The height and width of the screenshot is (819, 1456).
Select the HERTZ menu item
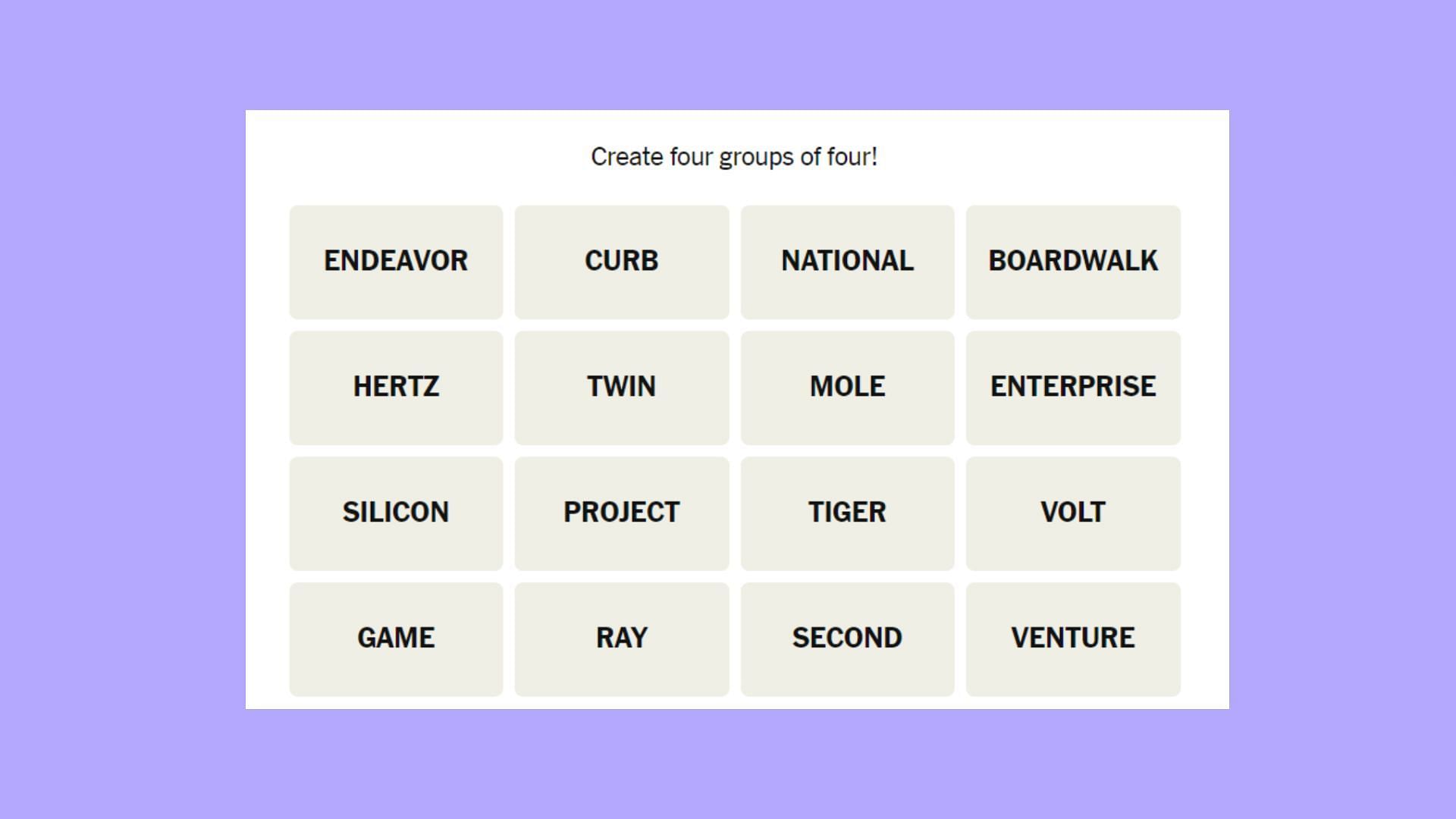(397, 386)
